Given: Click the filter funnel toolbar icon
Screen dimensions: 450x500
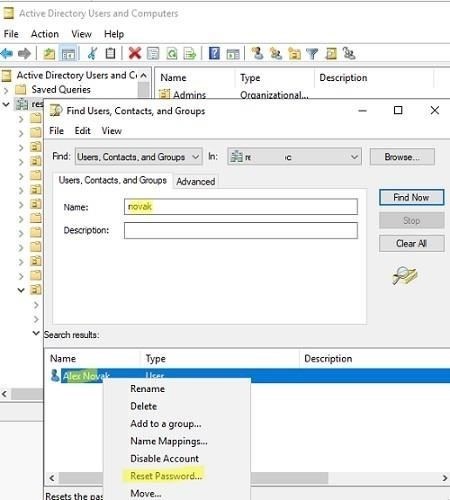Looking at the screenshot, I should (x=312, y=53).
